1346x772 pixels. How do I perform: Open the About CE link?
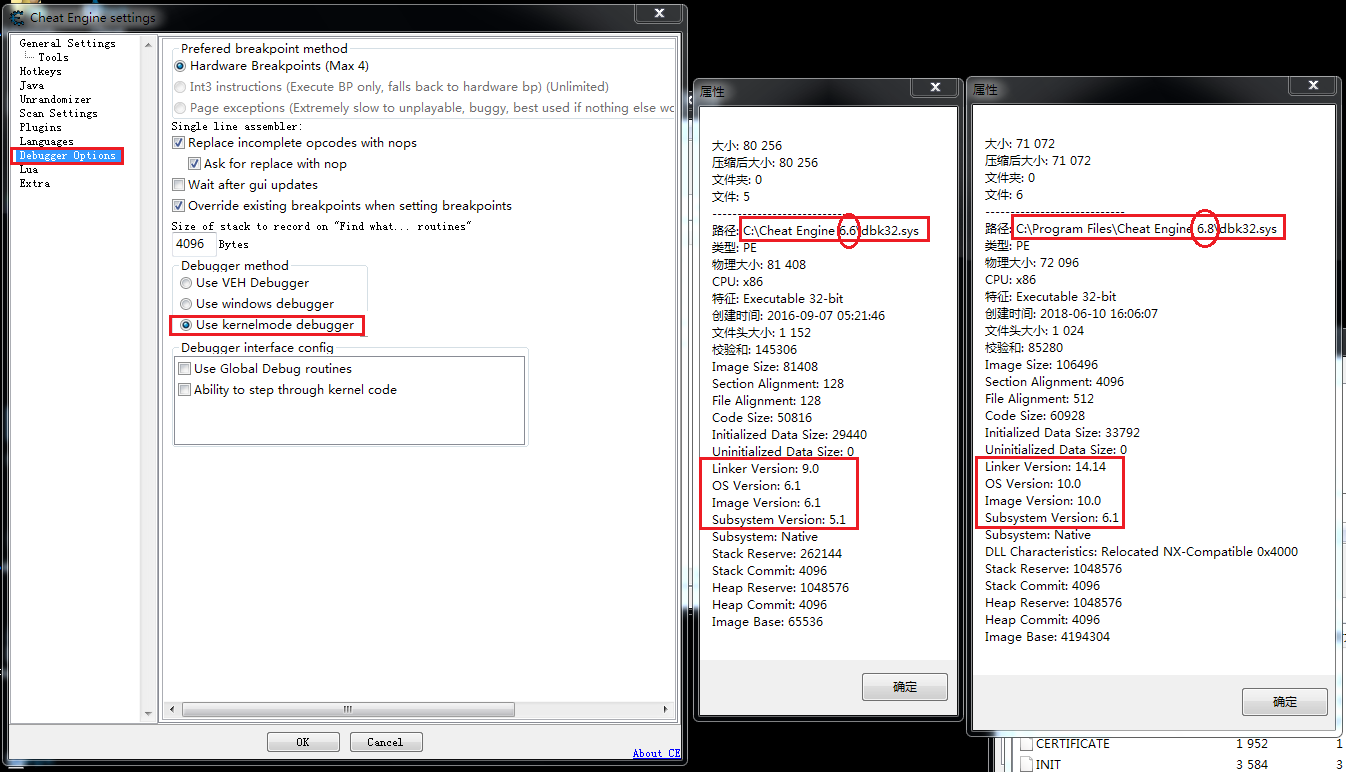657,753
